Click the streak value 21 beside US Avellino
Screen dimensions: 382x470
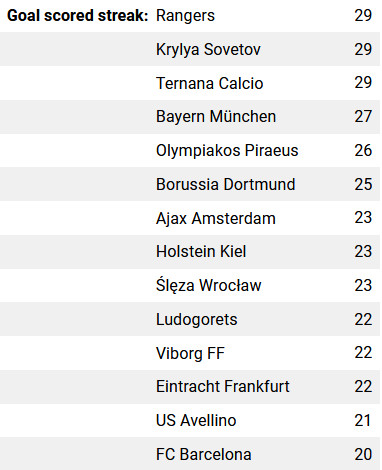pos(362,420)
